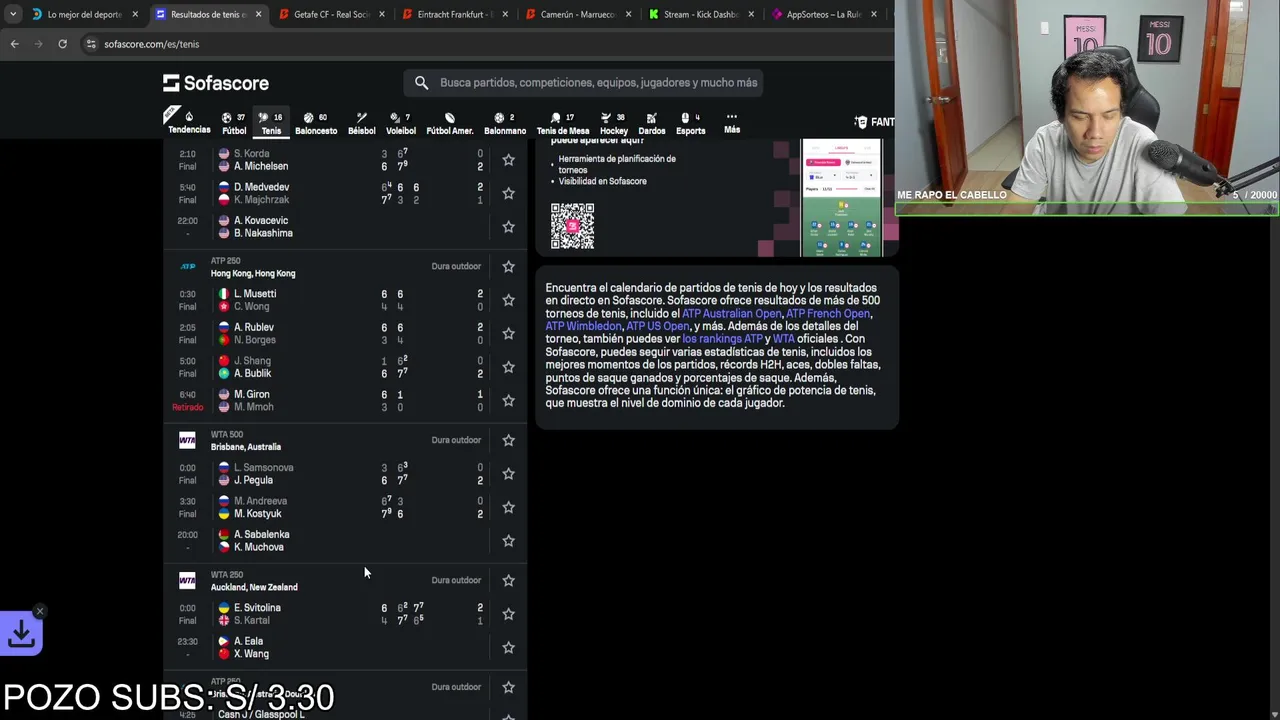The width and height of the screenshot is (1280, 720).
Task: Switch to Camerún - Marruecos tab
Action: pos(577,14)
